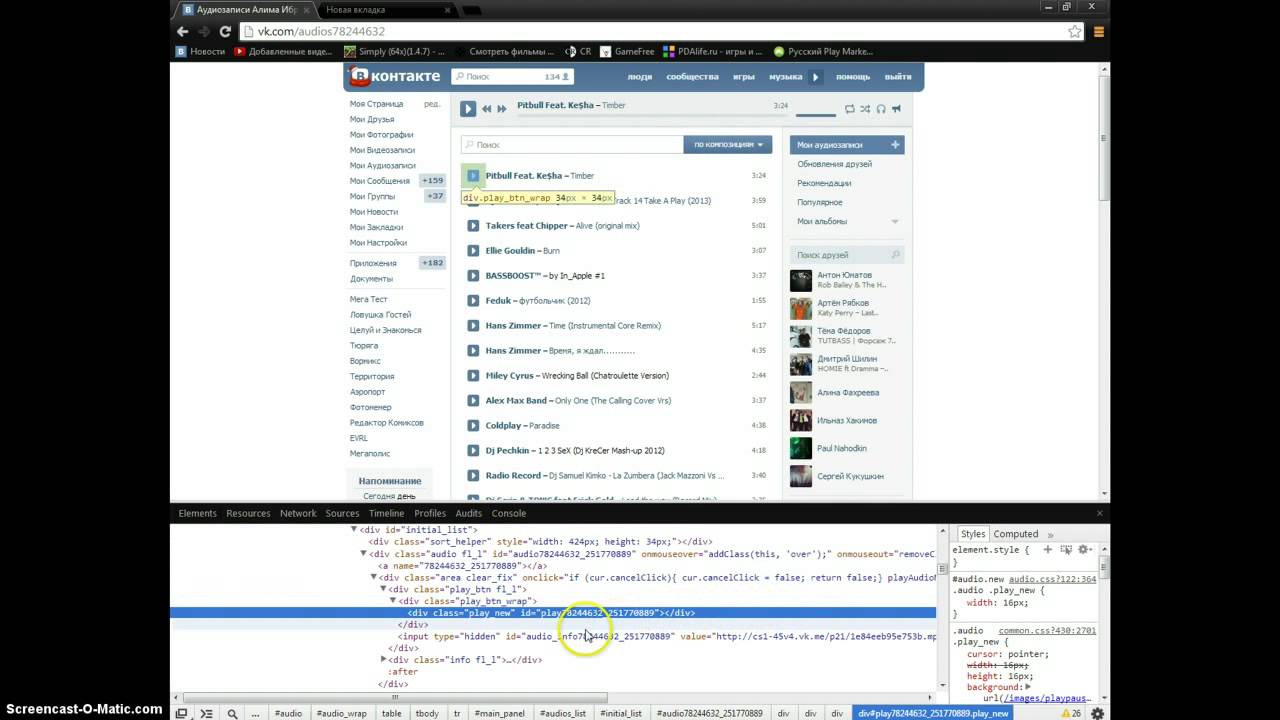Toggle the megaphone broadcast icon

(897, 108)
